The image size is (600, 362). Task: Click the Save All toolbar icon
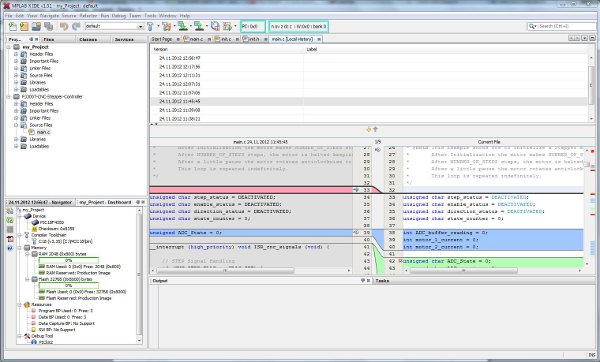pyautogui.click(x=49, y=26)
